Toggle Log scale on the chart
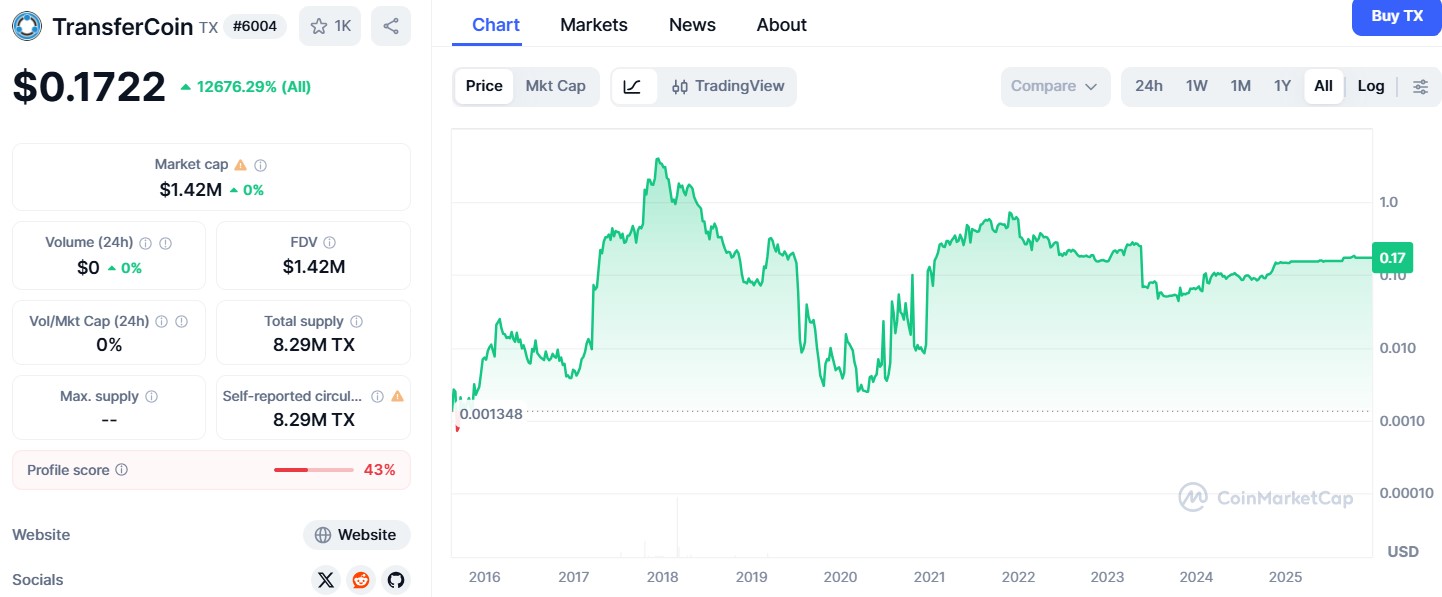1442x597 pixels. 1370,86
